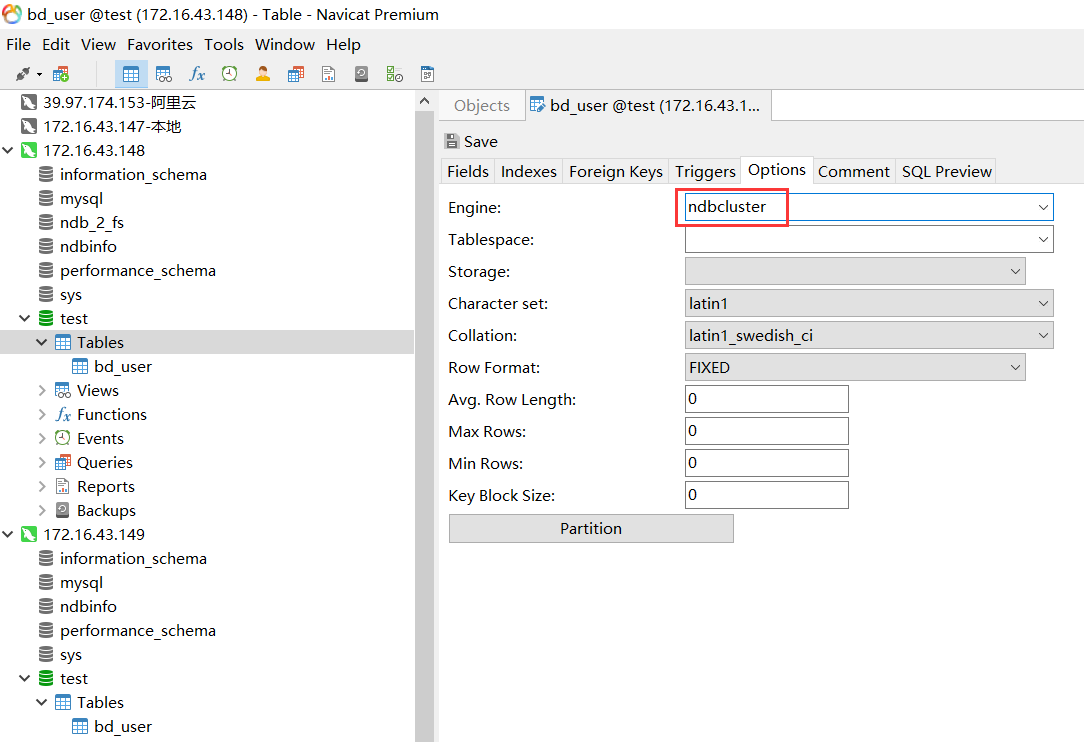Select the Query toolbar icon
The image size is (1084, 742).
point(296,74)
